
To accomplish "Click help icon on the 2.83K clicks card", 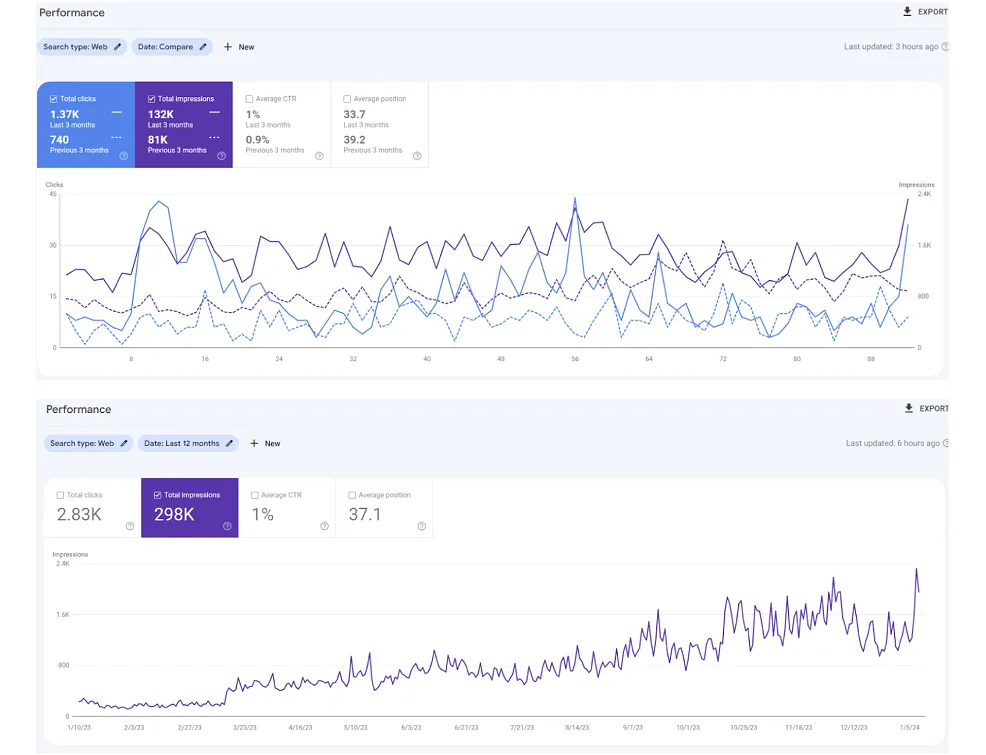I will point(130,526).
